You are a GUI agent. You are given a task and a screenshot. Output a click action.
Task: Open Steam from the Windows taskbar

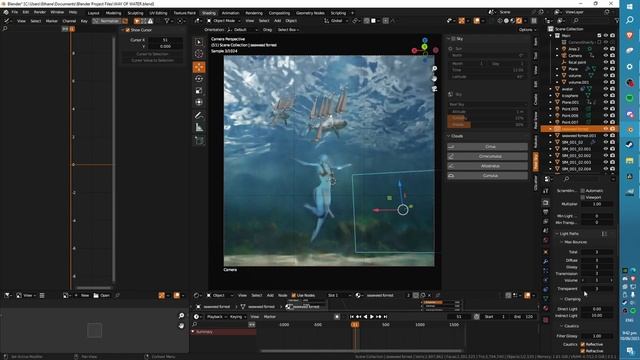coord(630,144)
